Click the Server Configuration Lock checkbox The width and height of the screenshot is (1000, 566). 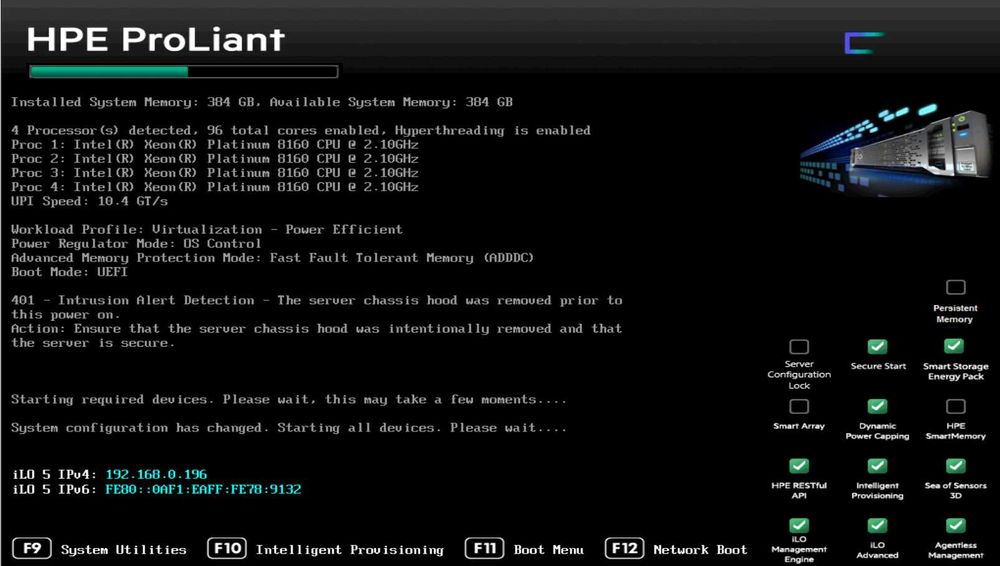799,346
